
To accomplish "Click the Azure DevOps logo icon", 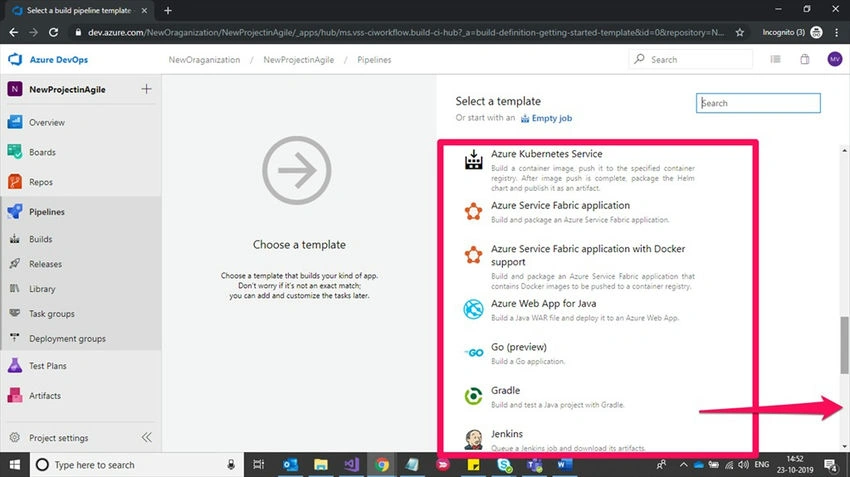I will click(15, 59).
